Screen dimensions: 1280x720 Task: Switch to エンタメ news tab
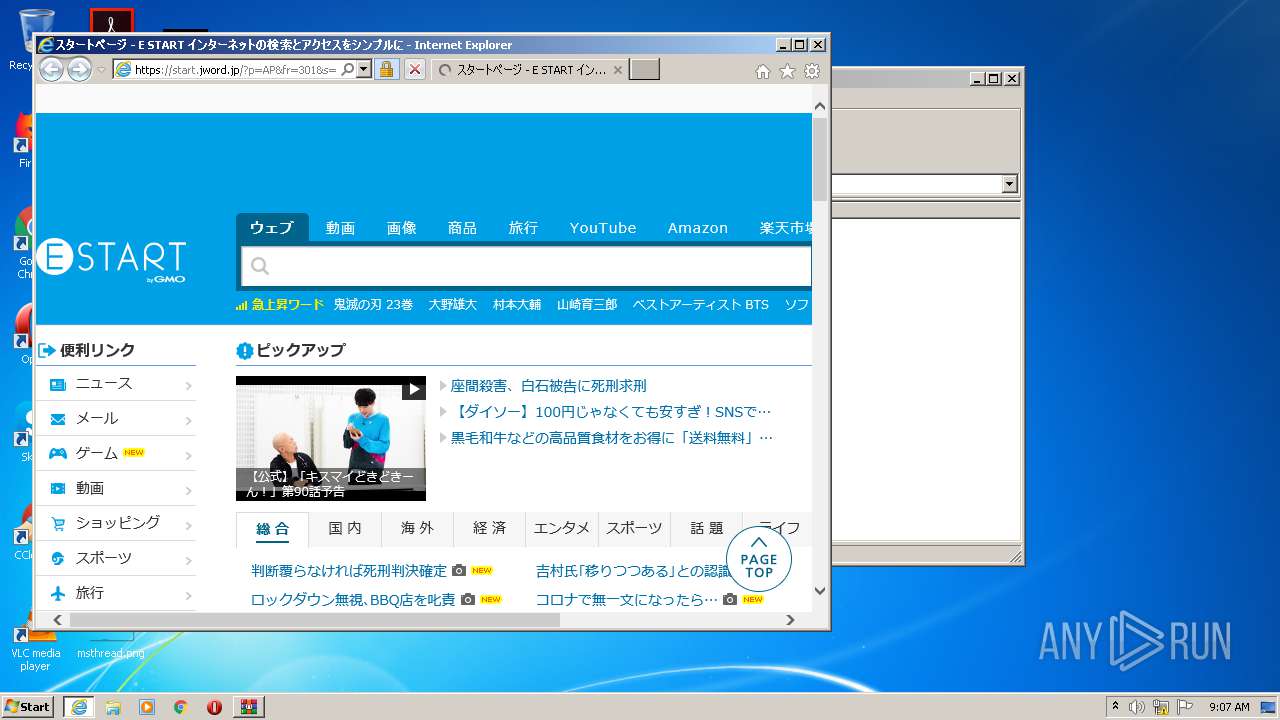(x=562, y=529)
